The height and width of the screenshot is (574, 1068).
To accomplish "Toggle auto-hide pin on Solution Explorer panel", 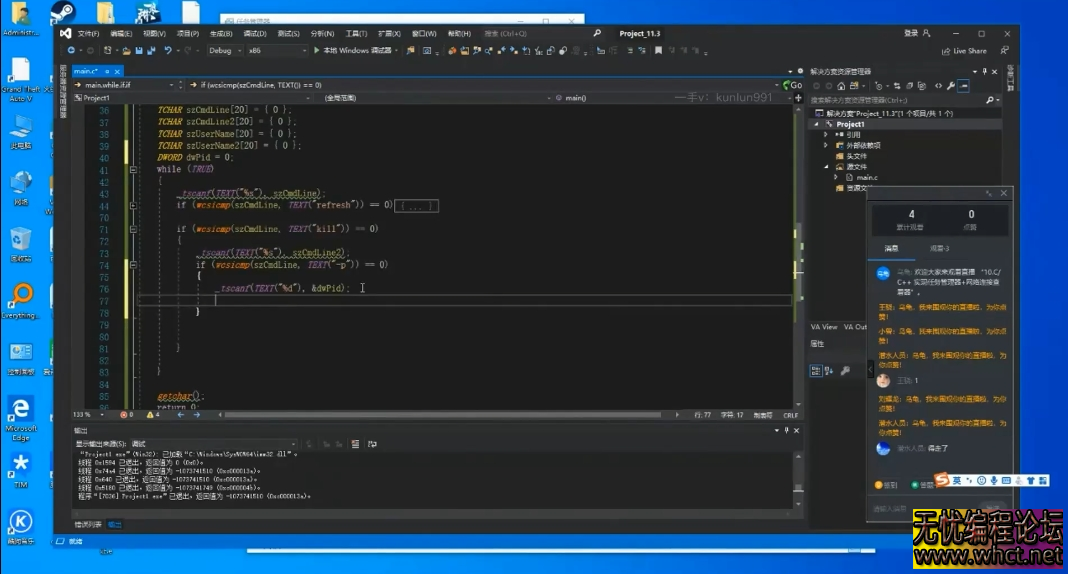I will click(x=985, y=72).
